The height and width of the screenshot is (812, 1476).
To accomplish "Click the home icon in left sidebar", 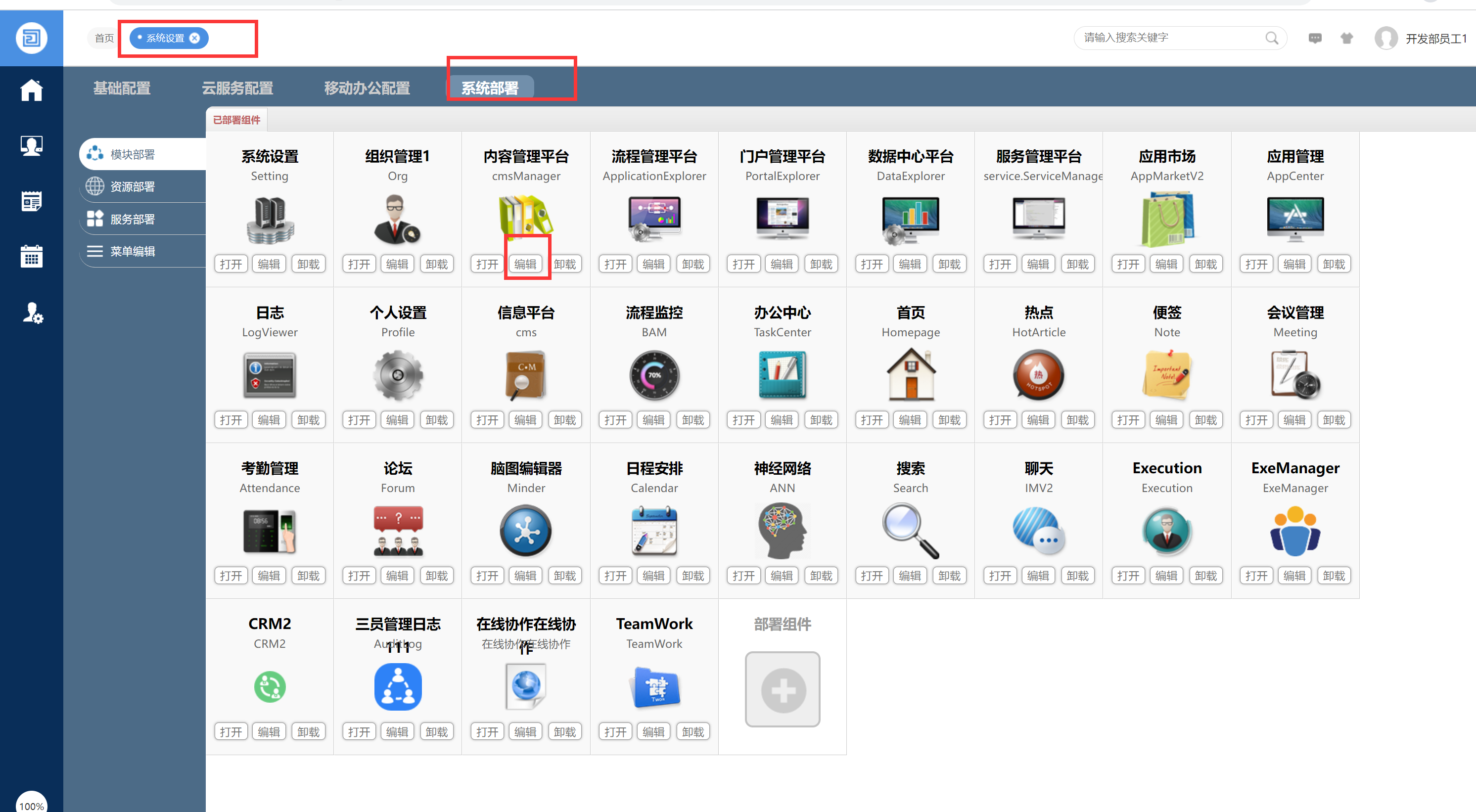I will click(32, 90).
